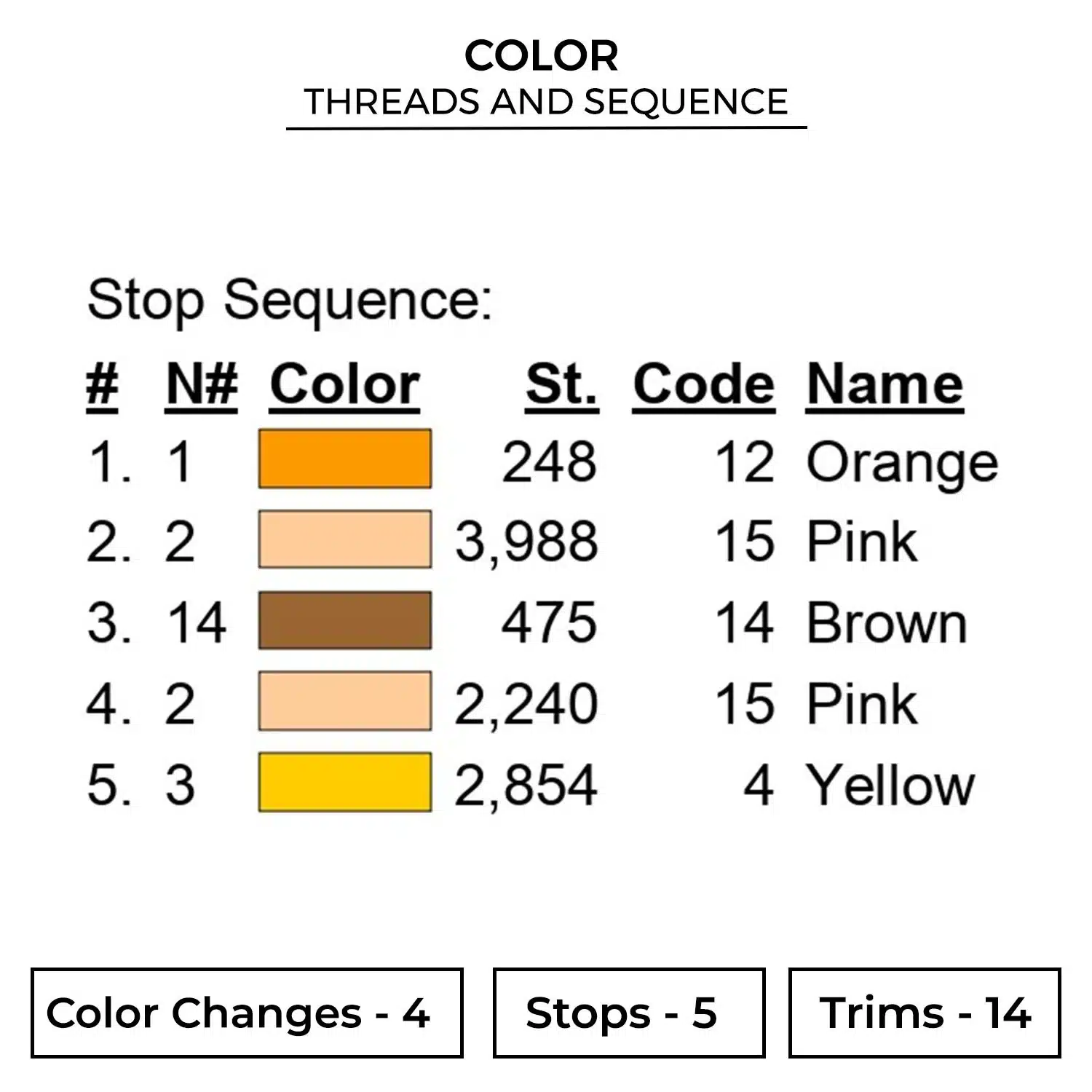Click the Threads and Sequence title
Viewport: 1092px width, 1092px height.
(x=546, y=101)
